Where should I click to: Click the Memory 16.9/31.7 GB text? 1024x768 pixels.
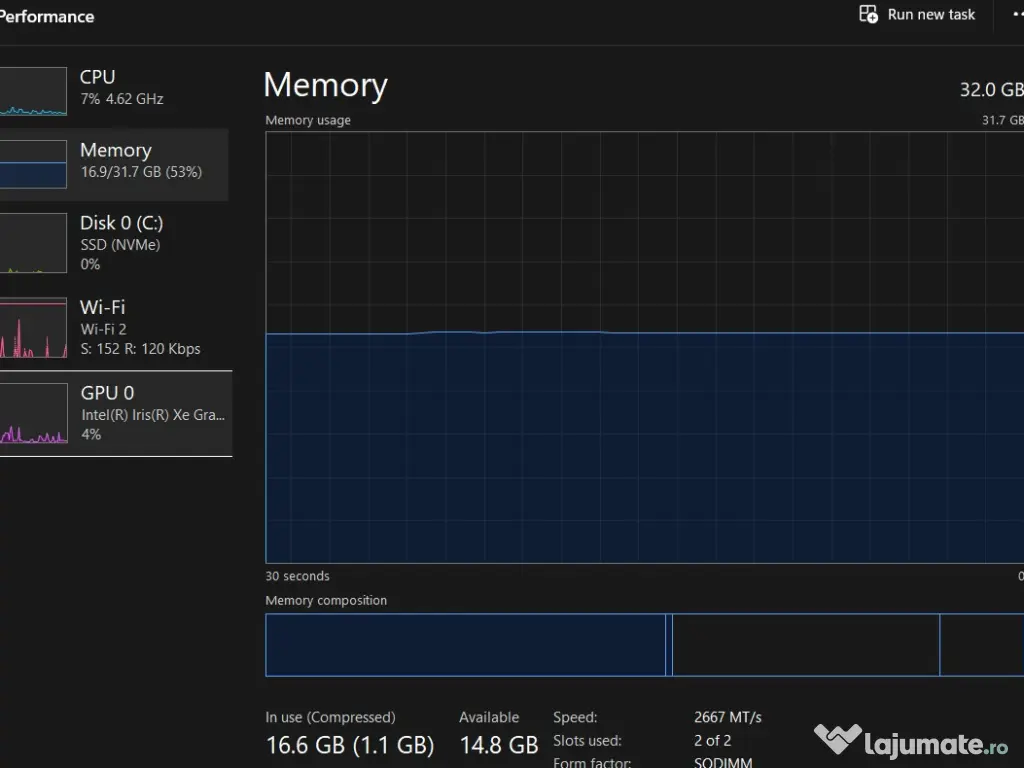pyautogui.click(x=140, y=172)
